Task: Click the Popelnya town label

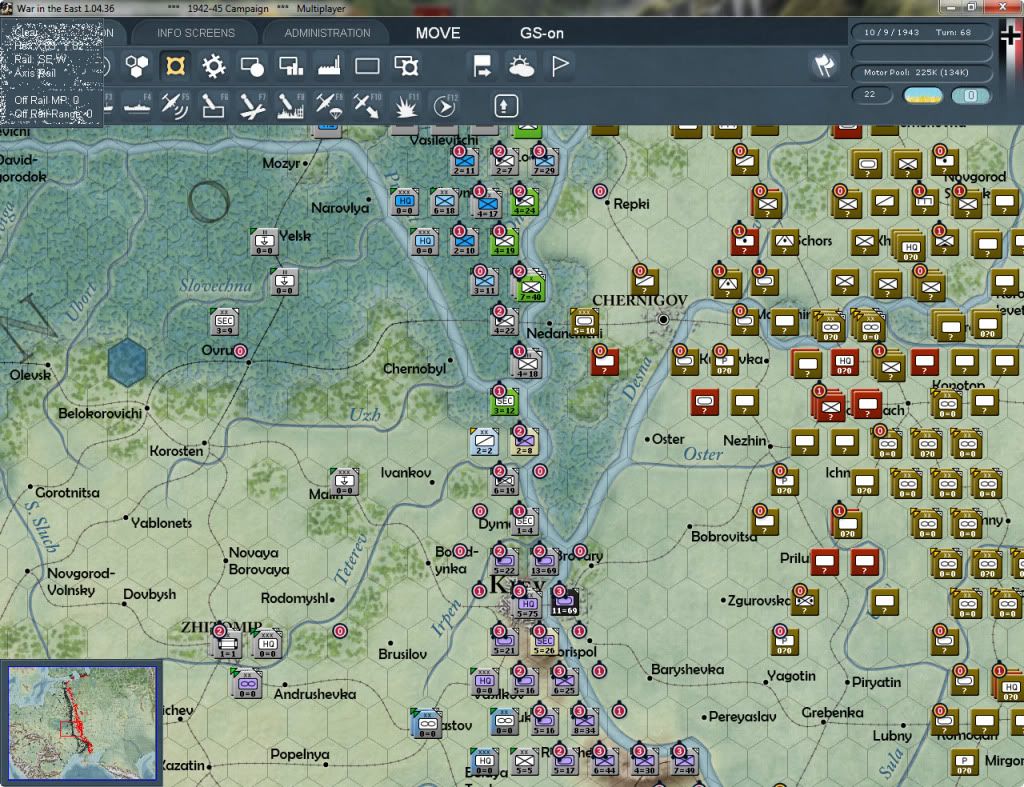Action: (300, 754)
